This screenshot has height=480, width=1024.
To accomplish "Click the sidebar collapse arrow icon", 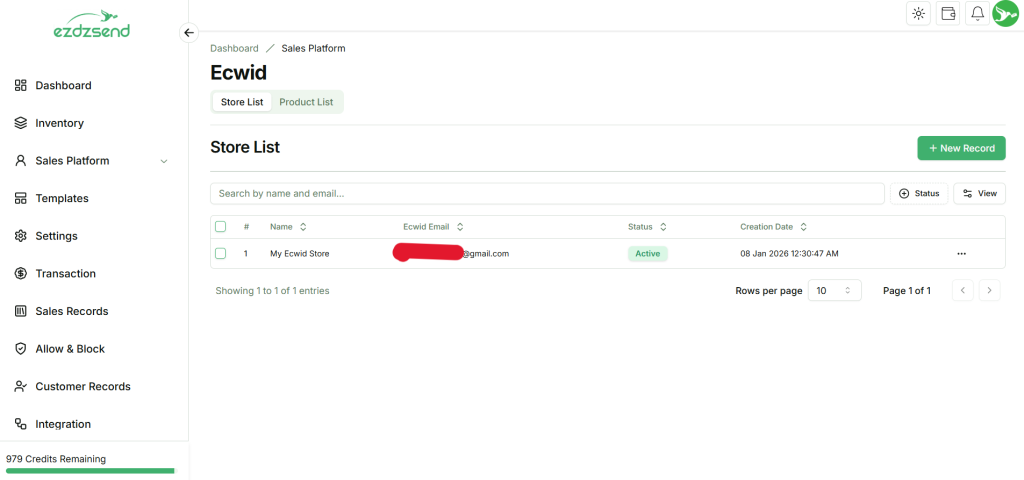I will click(x=189, y=32).
